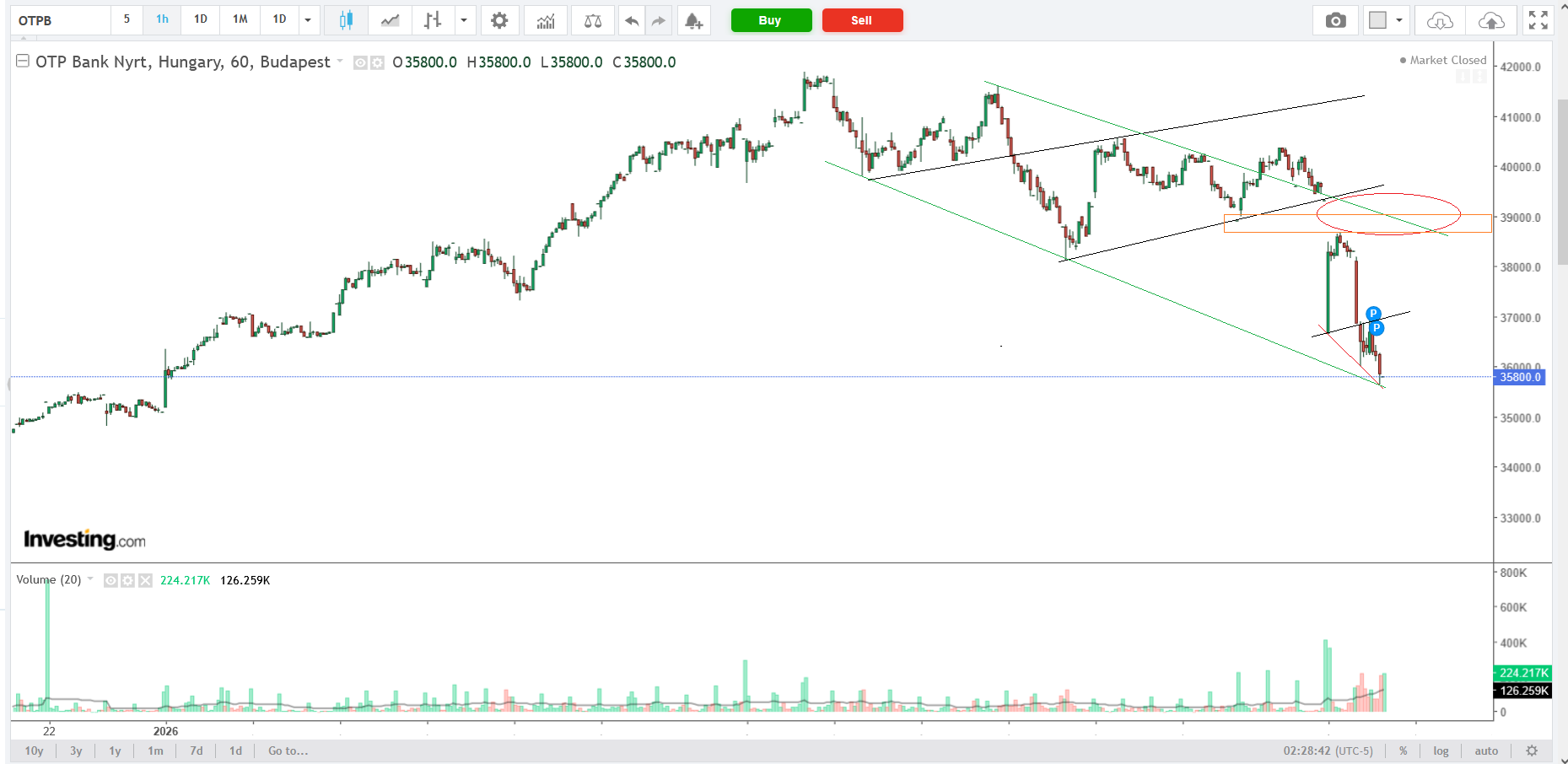Screen dimensions: 1568x764
Task: Open the indicators menu
Action: coord(546,20)
